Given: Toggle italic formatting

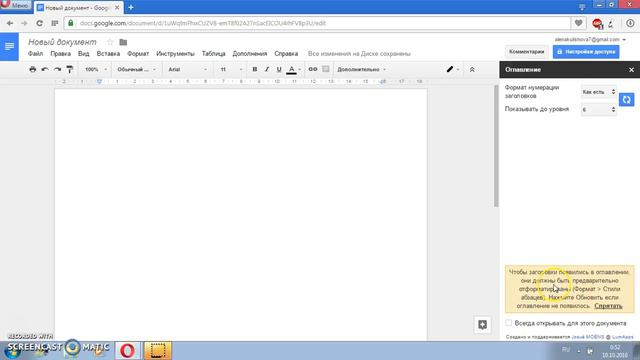Looking at the screenshot, I should tap(267, 69).
